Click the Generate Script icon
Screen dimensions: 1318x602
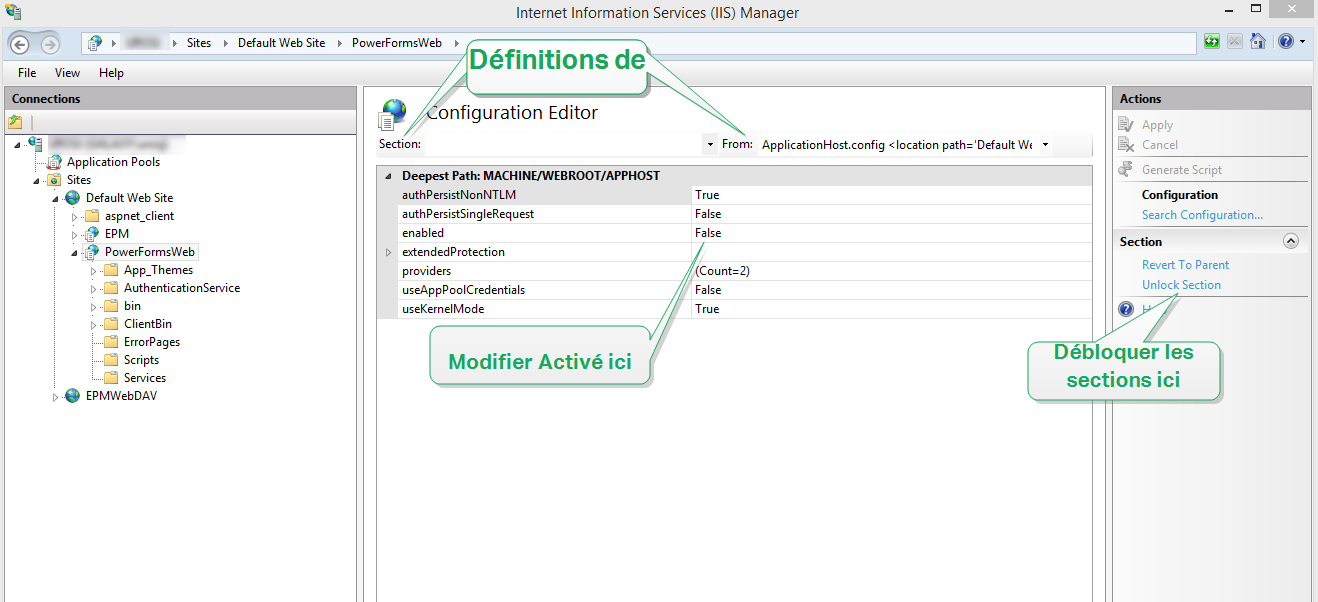[x=1126, y=170]
